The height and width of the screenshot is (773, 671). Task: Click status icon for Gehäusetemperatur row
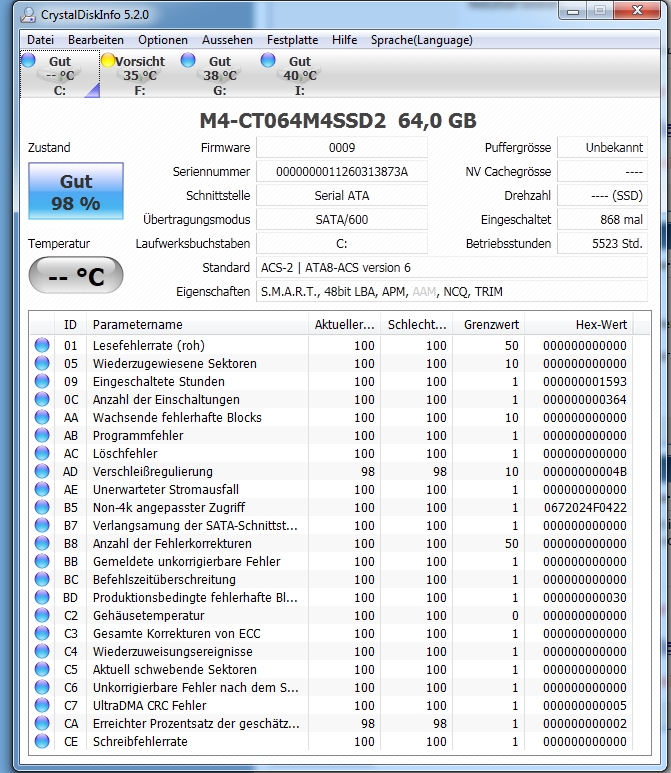(x=42, y=615)
